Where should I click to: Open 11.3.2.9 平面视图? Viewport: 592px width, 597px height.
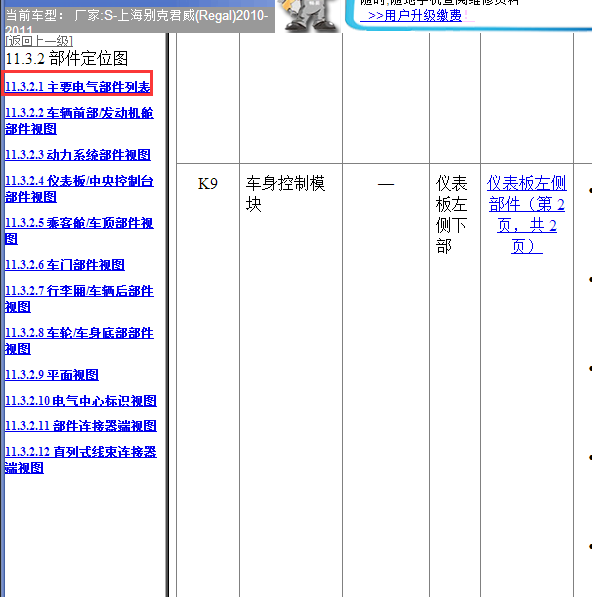pyautogui.click(x=52, y=375)
